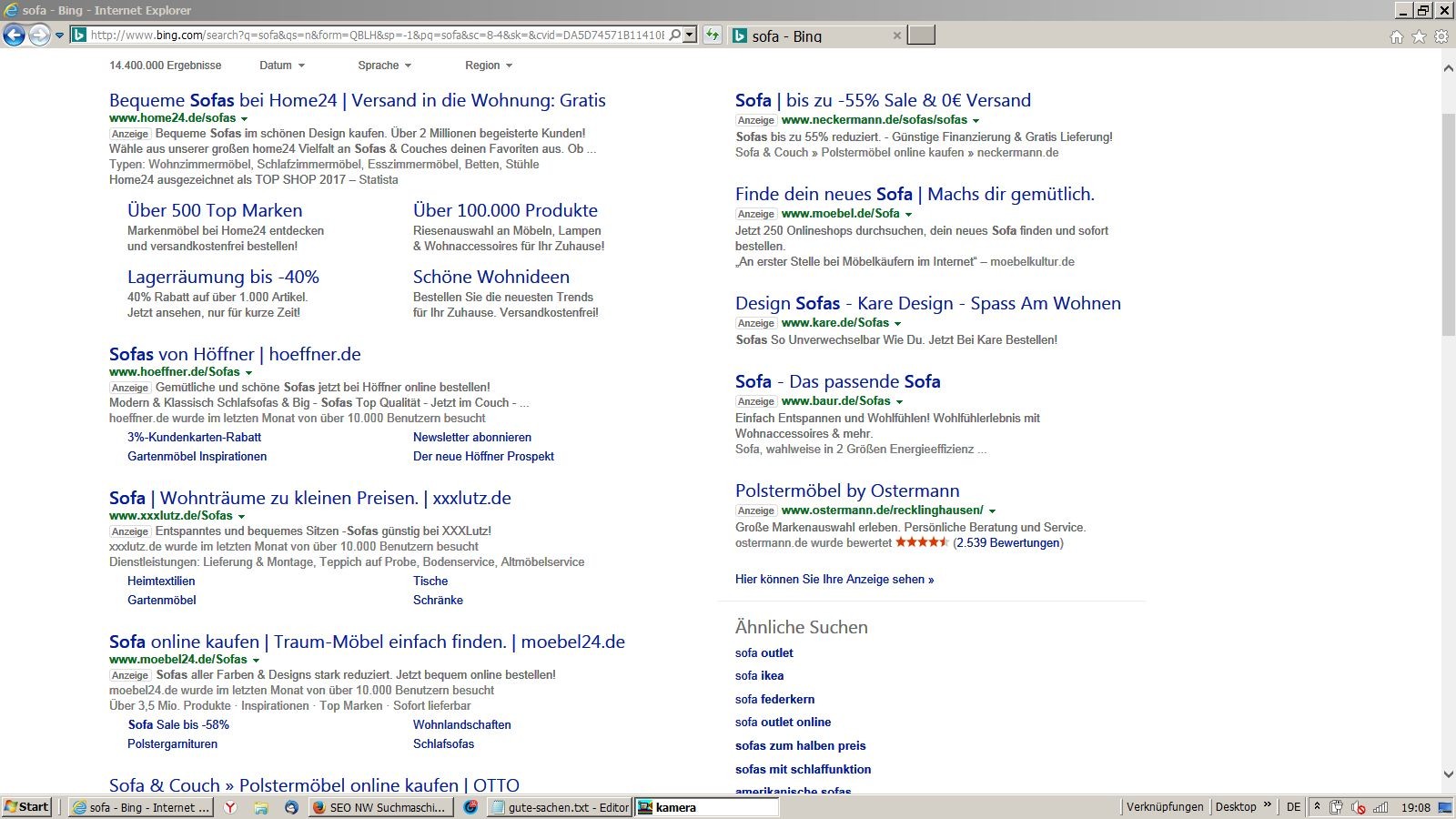The height and width of the screenshot is (819, 1456).
Task: Open Verknüpfungen toolbar in taskbar
Action: point(1164,807)
